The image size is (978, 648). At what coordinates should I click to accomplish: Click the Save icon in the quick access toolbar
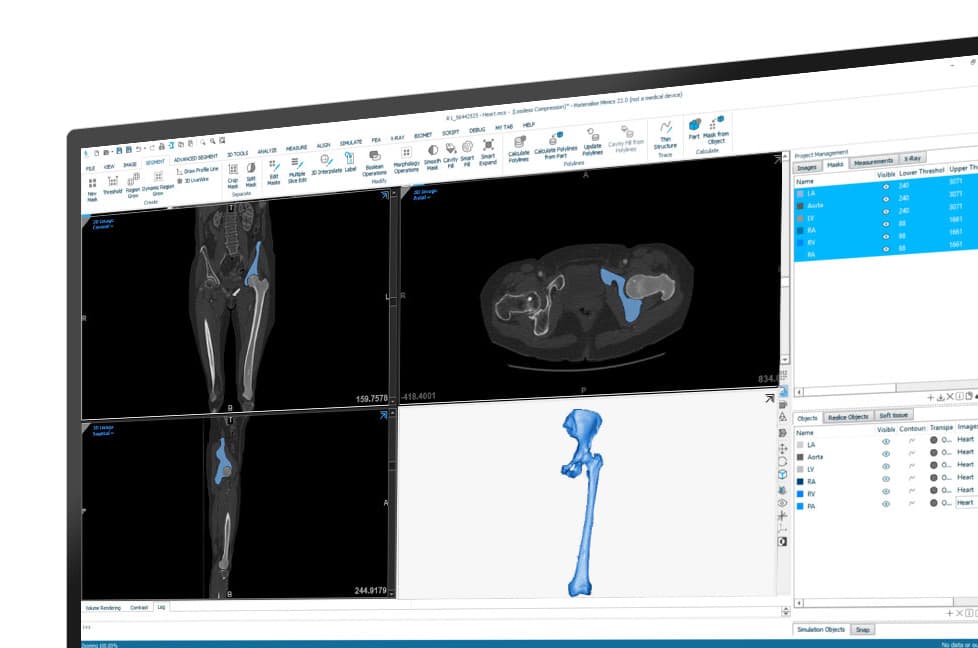coord(119,151)
